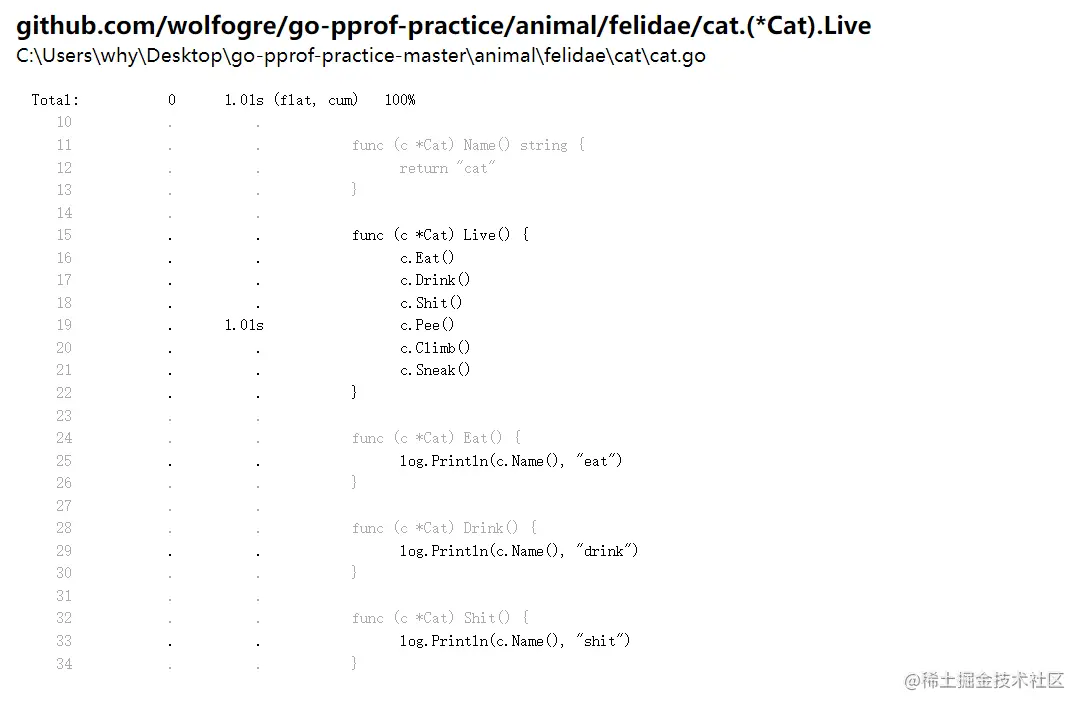Click the func Drink() declaration line
This screenshot has height=711, width=1085.
coord(444,528)
